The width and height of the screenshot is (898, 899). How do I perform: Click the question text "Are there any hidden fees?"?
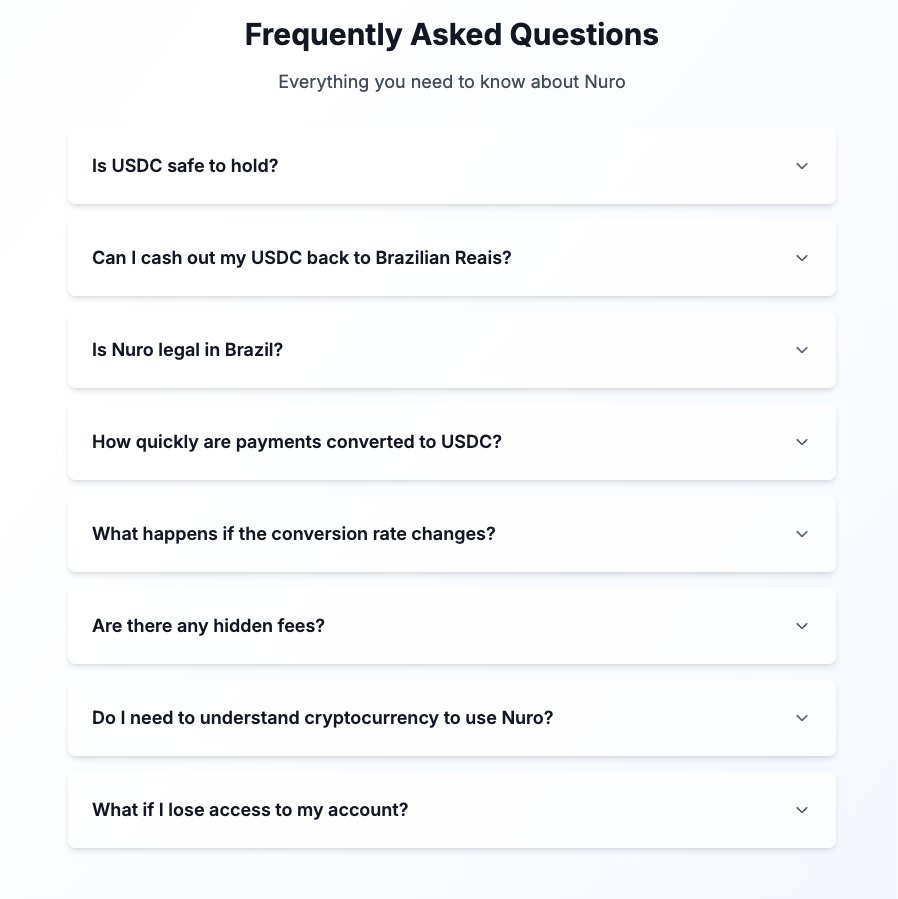[208, 626]
